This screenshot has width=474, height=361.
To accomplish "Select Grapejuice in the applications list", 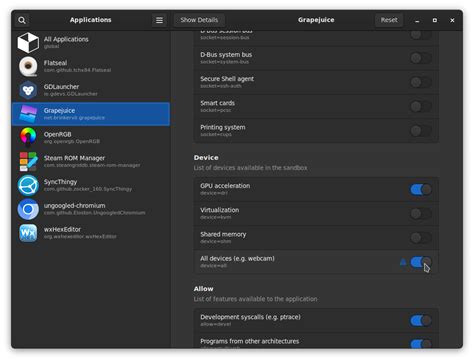I will coord(91,114).
